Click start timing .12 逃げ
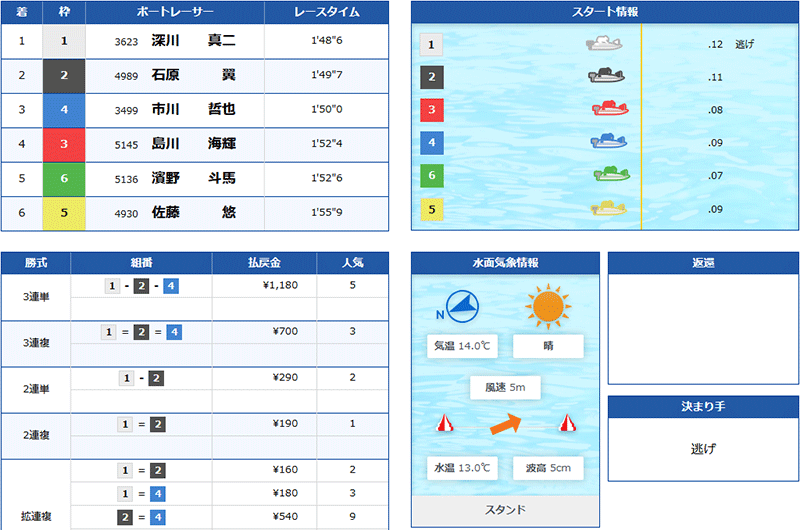This screenshot has width=800, height=530. [x=731, y=44]
